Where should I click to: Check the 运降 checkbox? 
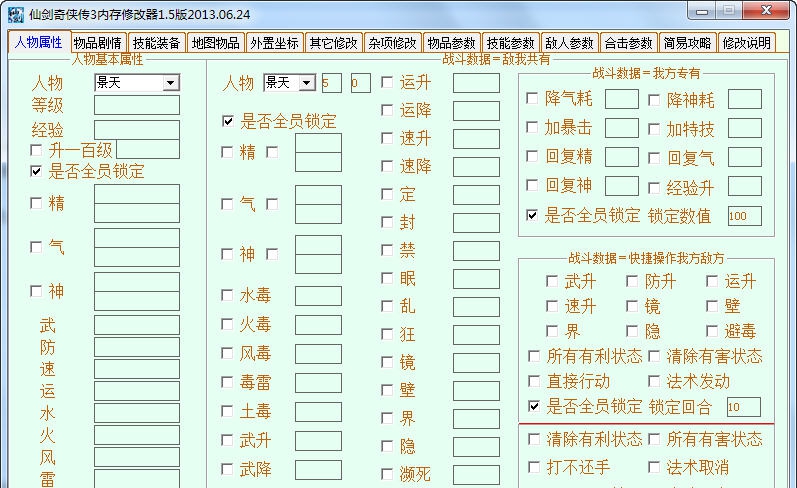387,110
